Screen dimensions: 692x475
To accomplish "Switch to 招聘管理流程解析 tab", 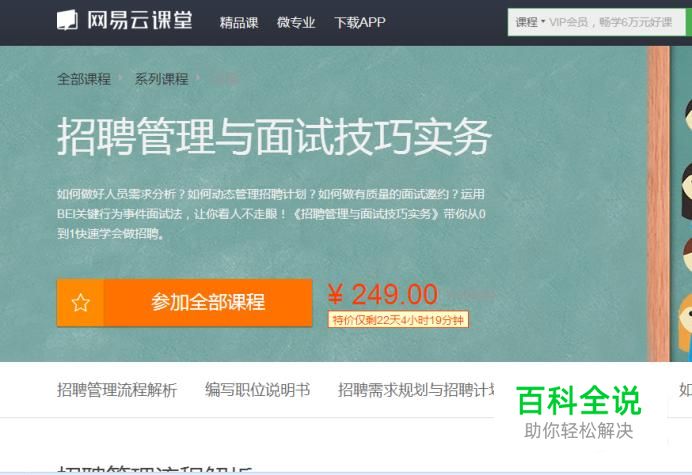I will (117, 390).
